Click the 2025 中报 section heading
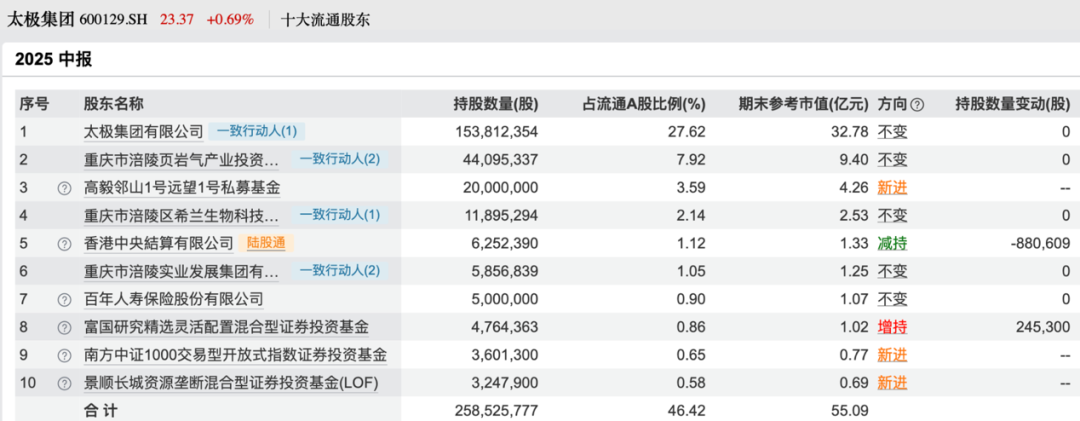Screen dimensions: 1080x421 (54, 60)
